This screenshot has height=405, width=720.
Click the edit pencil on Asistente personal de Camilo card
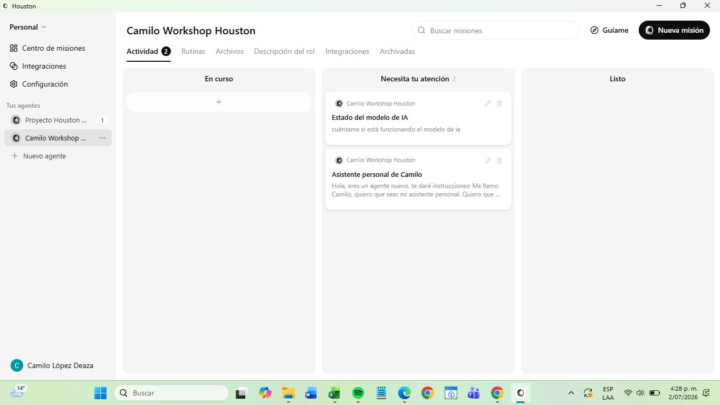pyautogui.click(x=488, y=161)
